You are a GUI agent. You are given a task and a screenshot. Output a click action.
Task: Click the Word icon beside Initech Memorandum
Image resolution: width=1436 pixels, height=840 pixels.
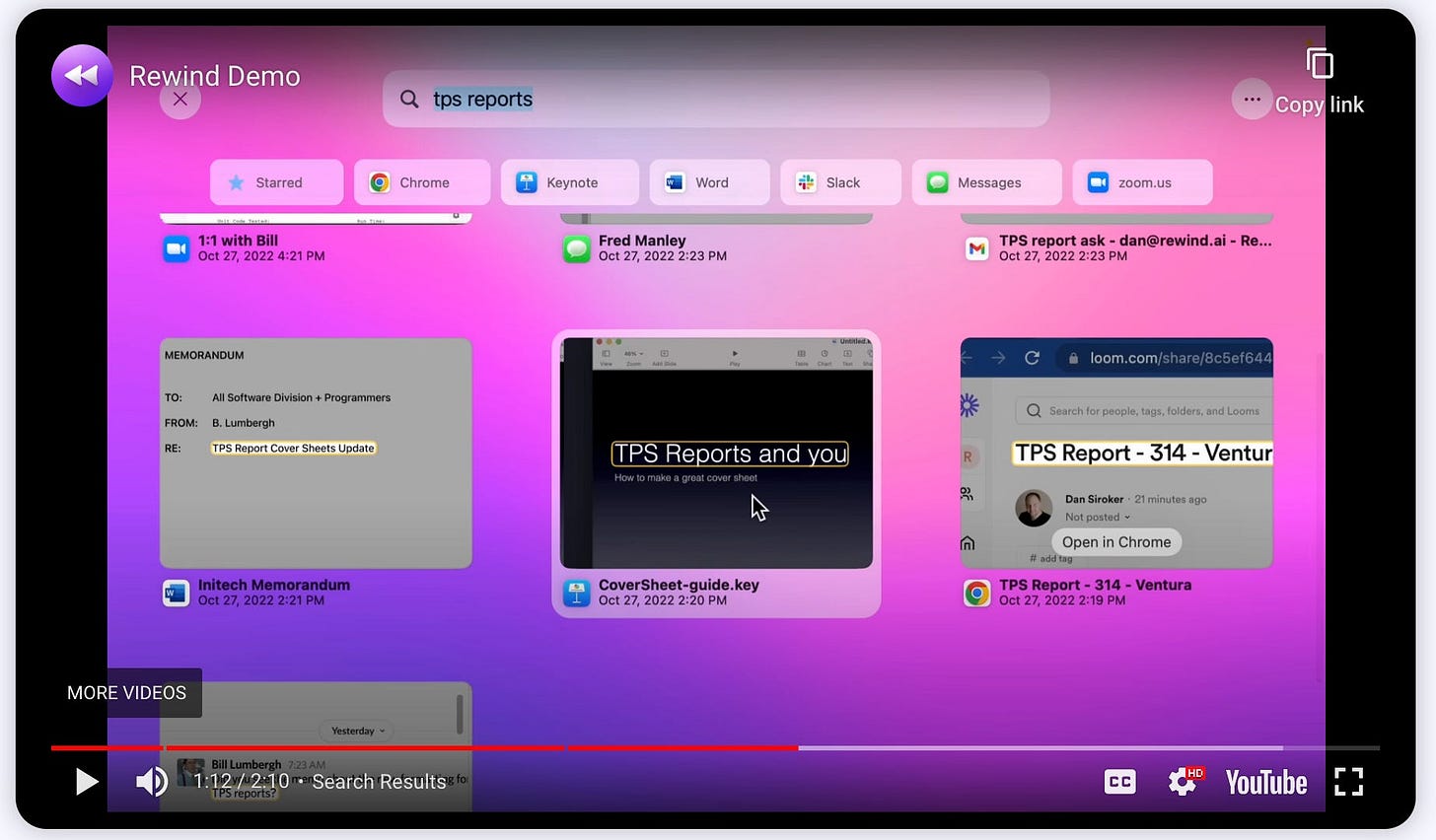point(176,593)
